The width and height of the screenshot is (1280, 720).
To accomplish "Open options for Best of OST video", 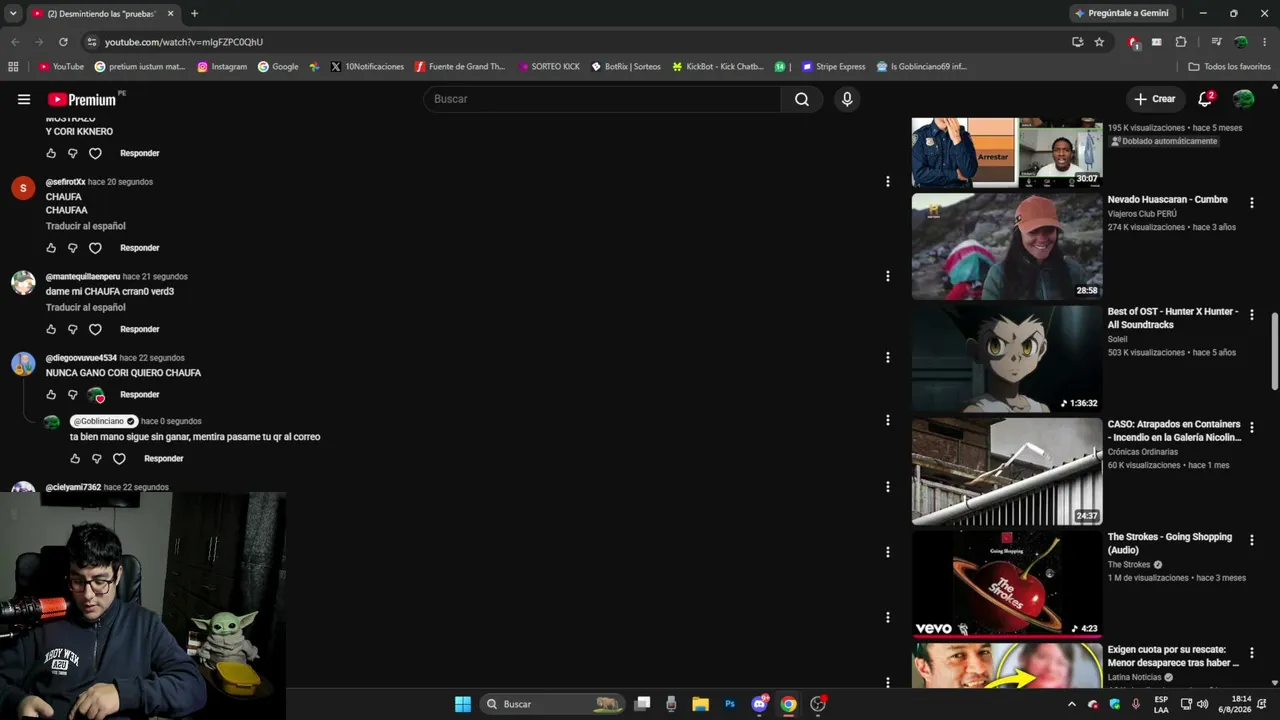I will tap(1251, 315).
